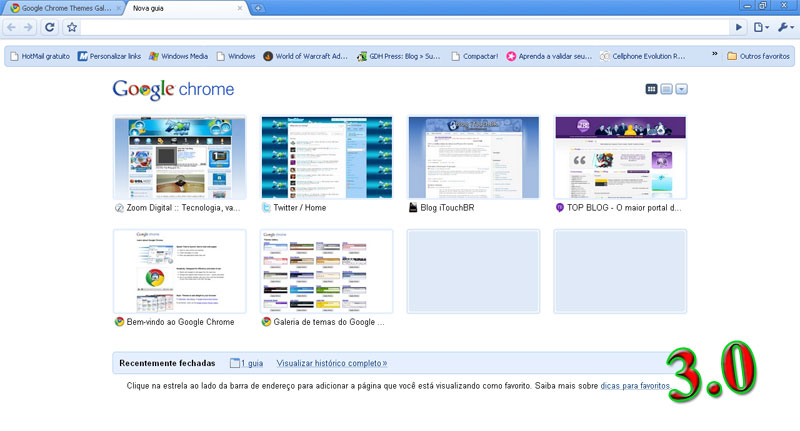Open the page menu dropdown

click(x=761, y=28)
